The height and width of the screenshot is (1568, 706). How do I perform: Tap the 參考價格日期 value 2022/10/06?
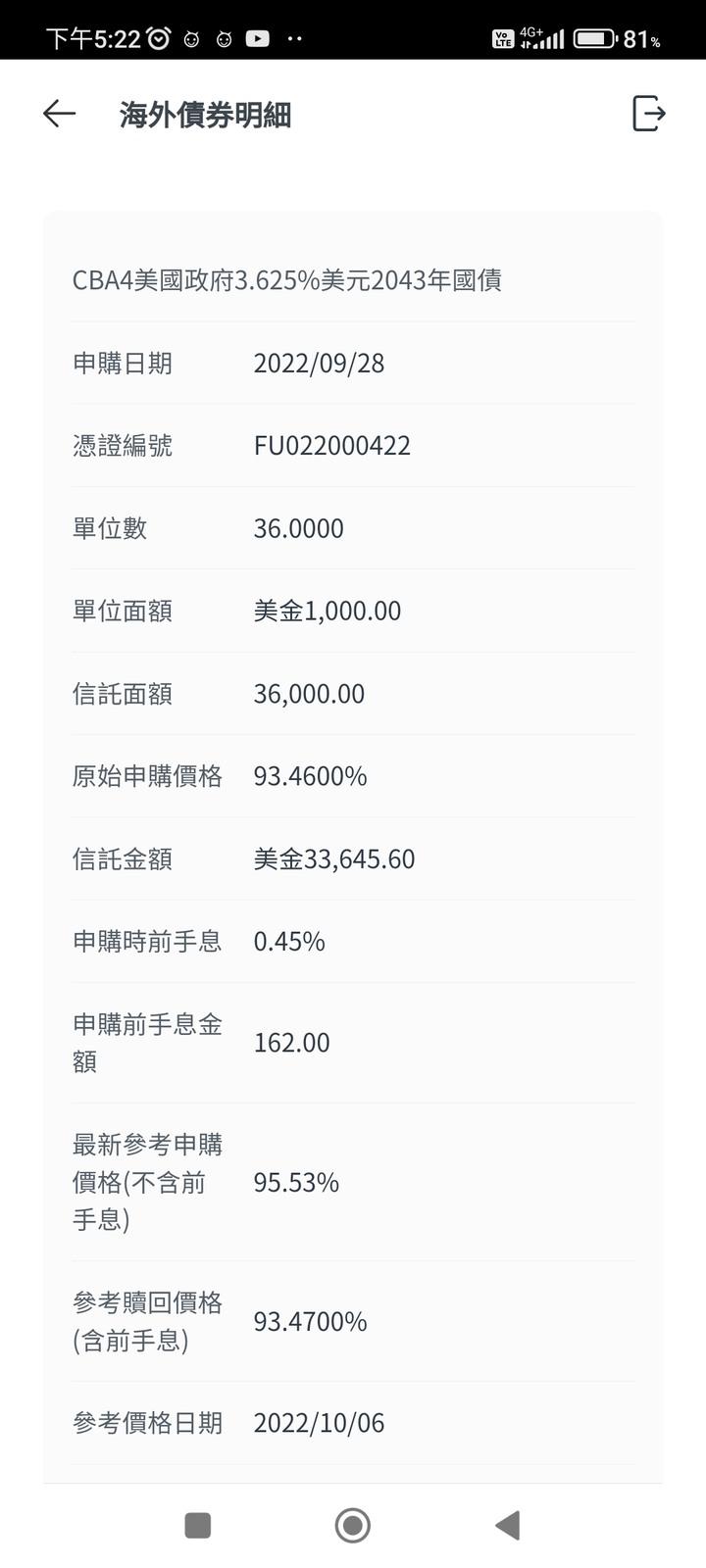pos(319,1423)
